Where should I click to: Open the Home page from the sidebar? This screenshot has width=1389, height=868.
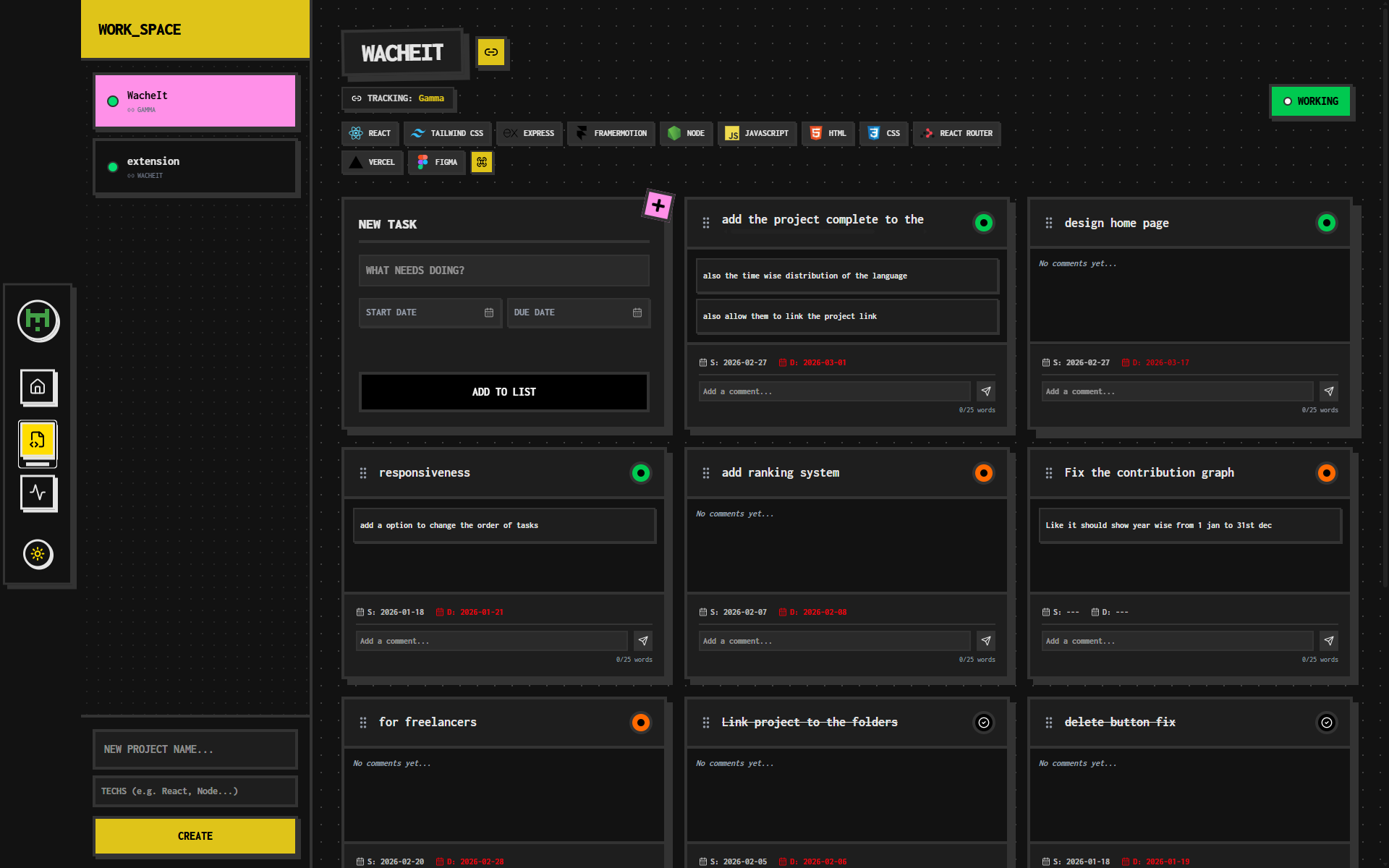pyautogui.click(x=38, y=387)
